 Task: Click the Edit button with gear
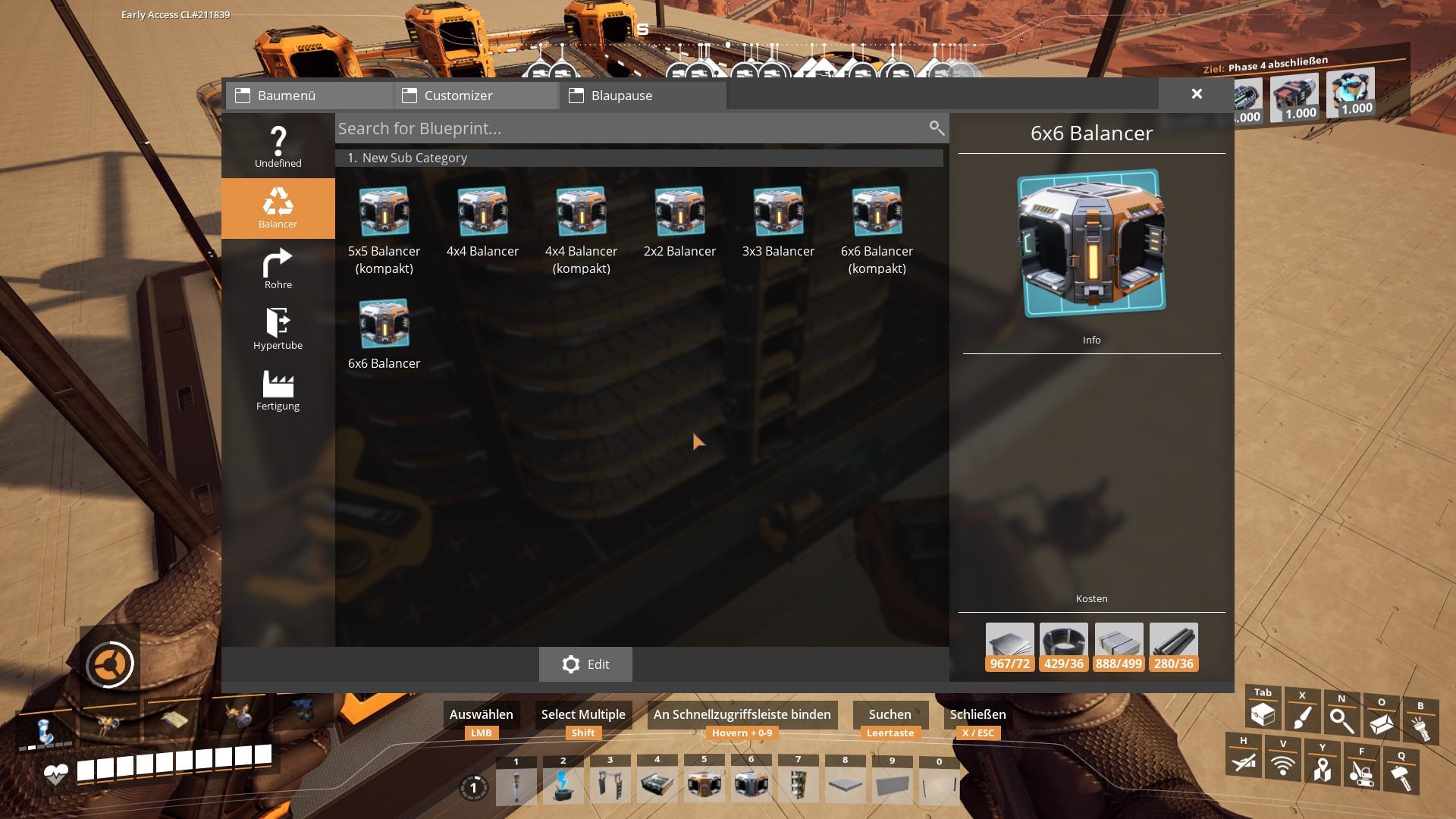[585, 664]
